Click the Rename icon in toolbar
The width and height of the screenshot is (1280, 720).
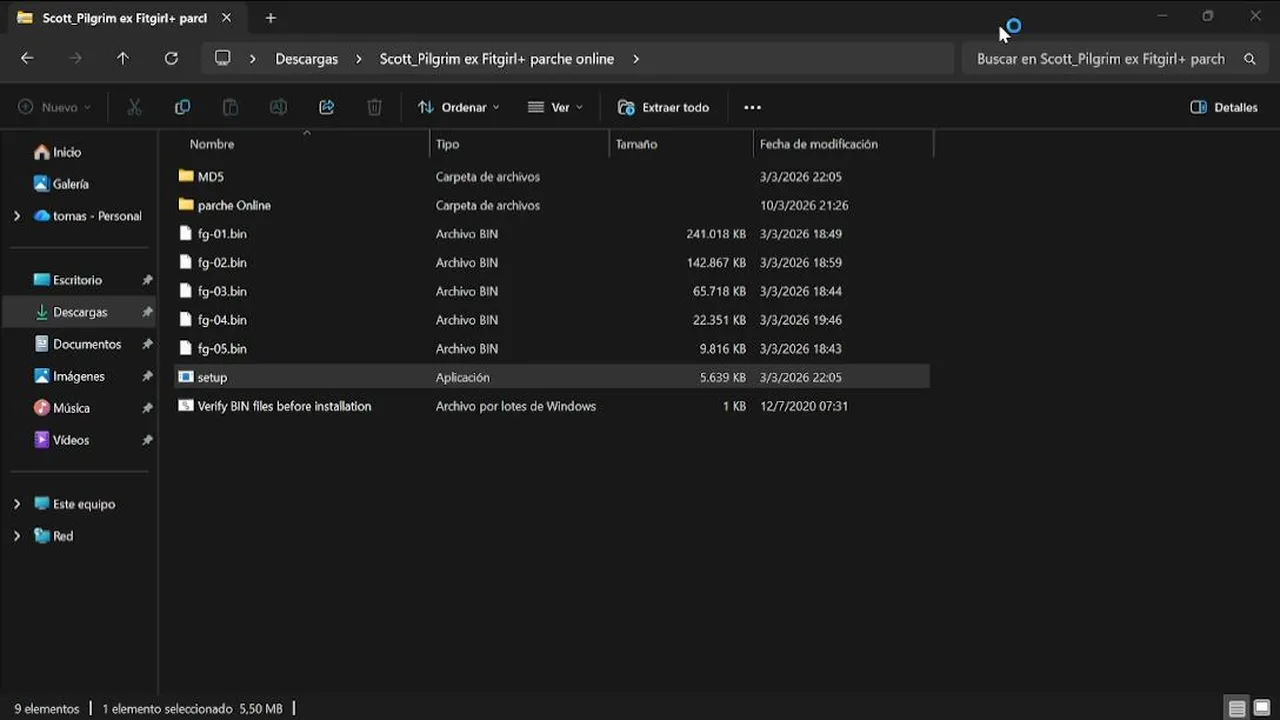click(278, 107)
